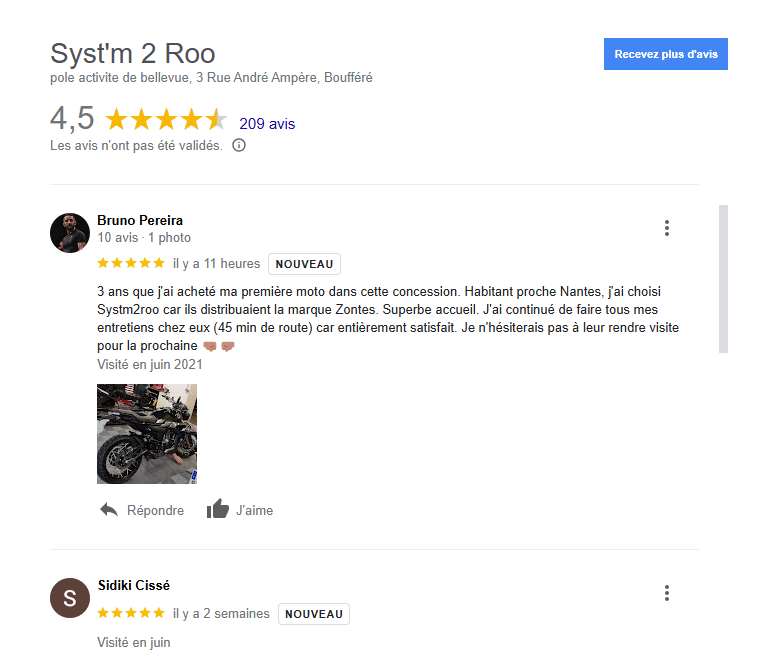Open the three-dot menu on Bruno Pereira's review

point(667,228)
